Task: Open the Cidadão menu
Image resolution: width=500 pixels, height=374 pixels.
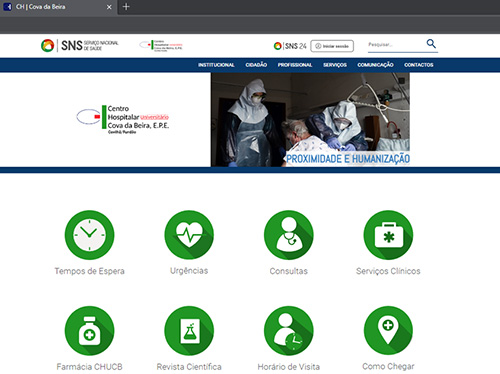Action: (x=256, y=65)
